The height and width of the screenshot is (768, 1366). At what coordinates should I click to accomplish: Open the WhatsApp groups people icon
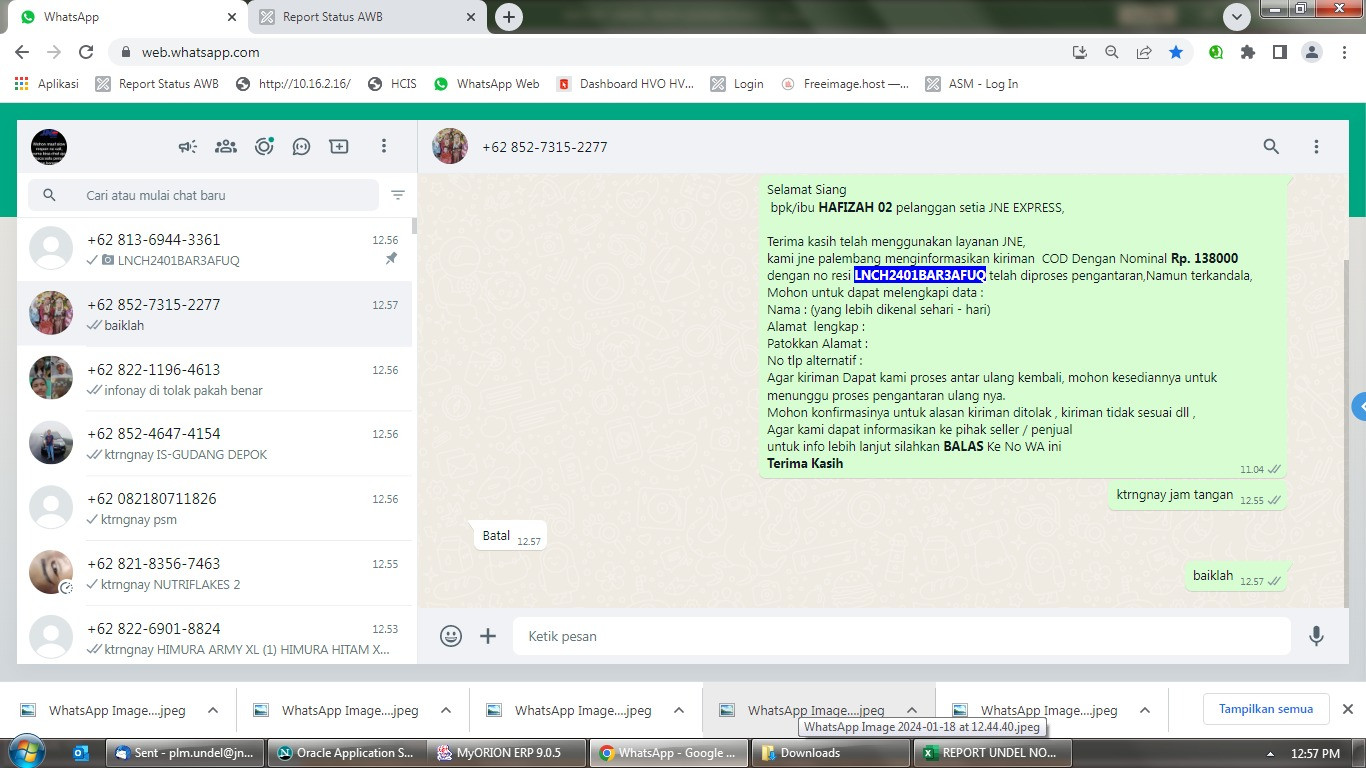(x=226, y=147)
